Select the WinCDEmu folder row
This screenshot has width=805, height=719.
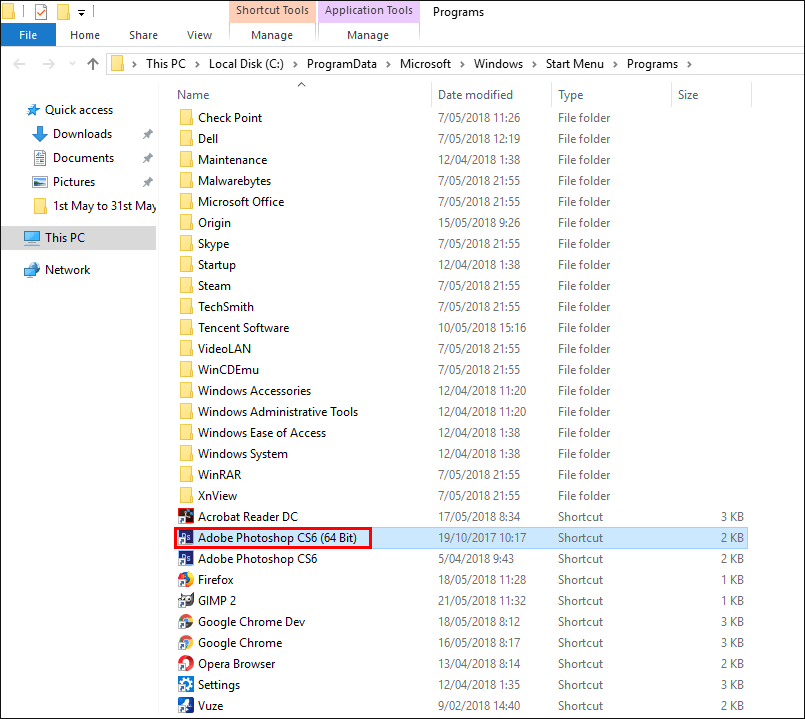click(x=461, y=370)
